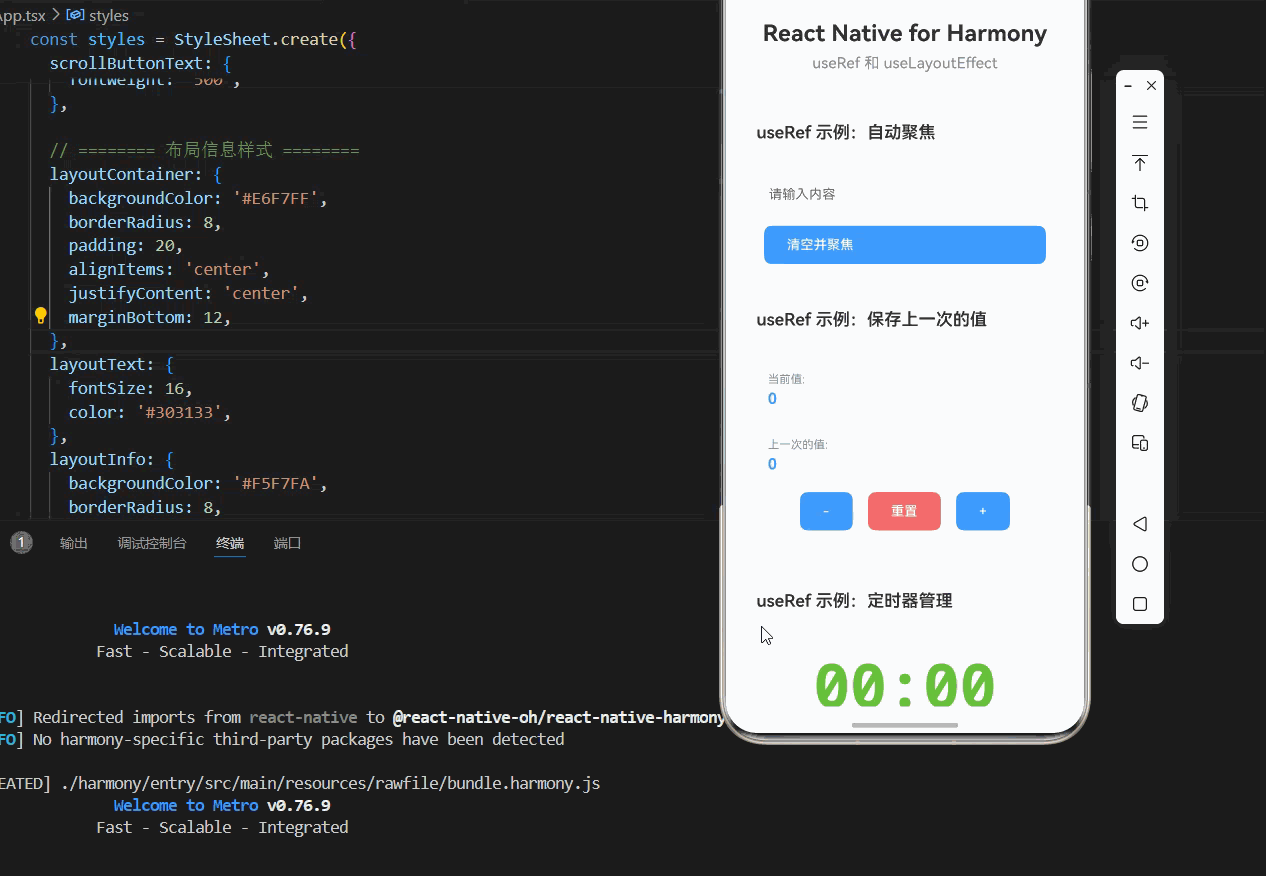Image resolution: width=1266 pixels, height=876 pixels.
Task: Click the useRef 示例：定时器管理 heading
Action: click(x=854, y=600)
